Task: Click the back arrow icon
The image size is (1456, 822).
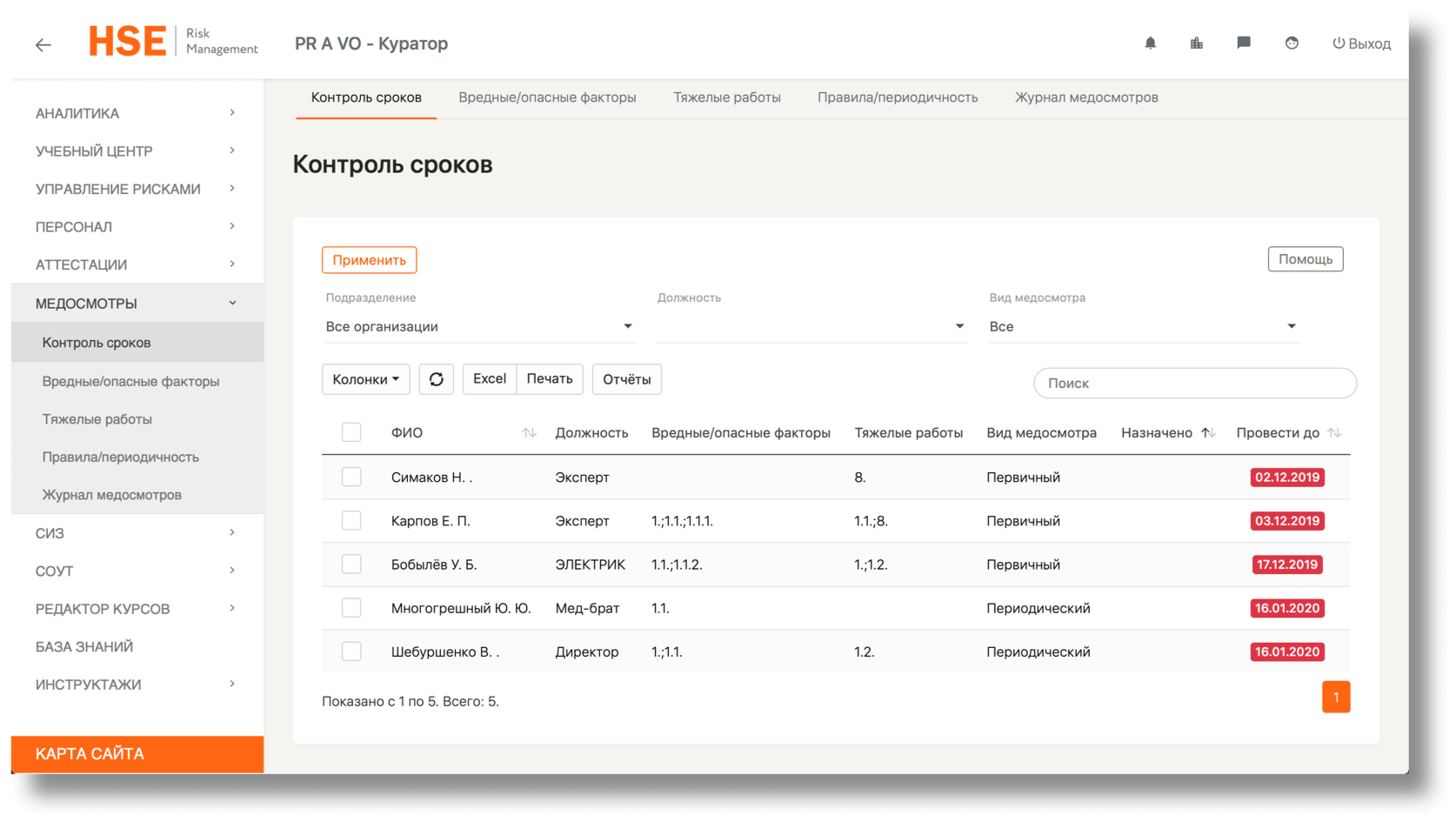Action: click(x=43, y=44)
